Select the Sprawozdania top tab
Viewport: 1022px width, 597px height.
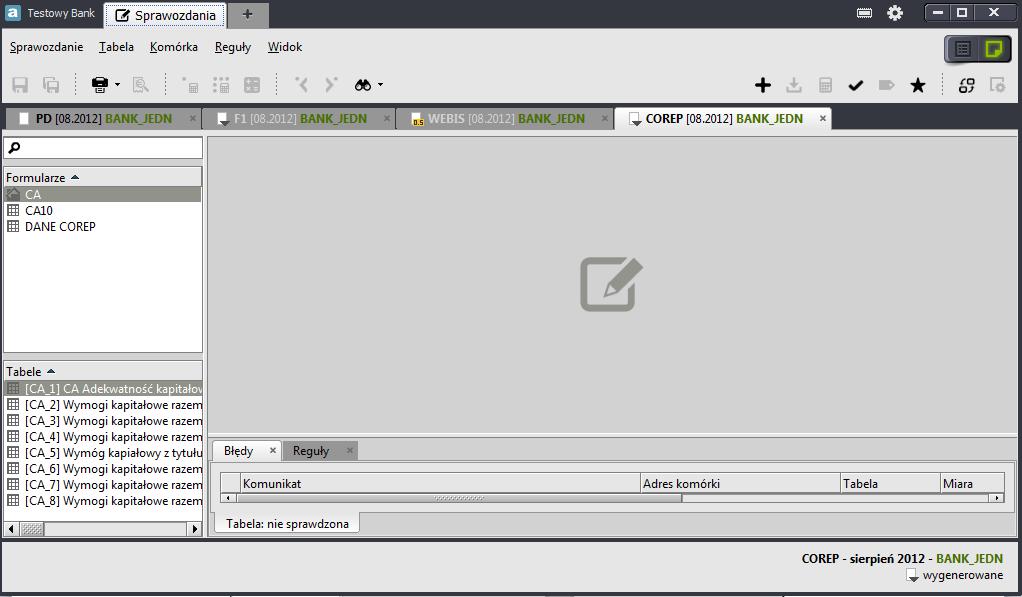point(165,15)
